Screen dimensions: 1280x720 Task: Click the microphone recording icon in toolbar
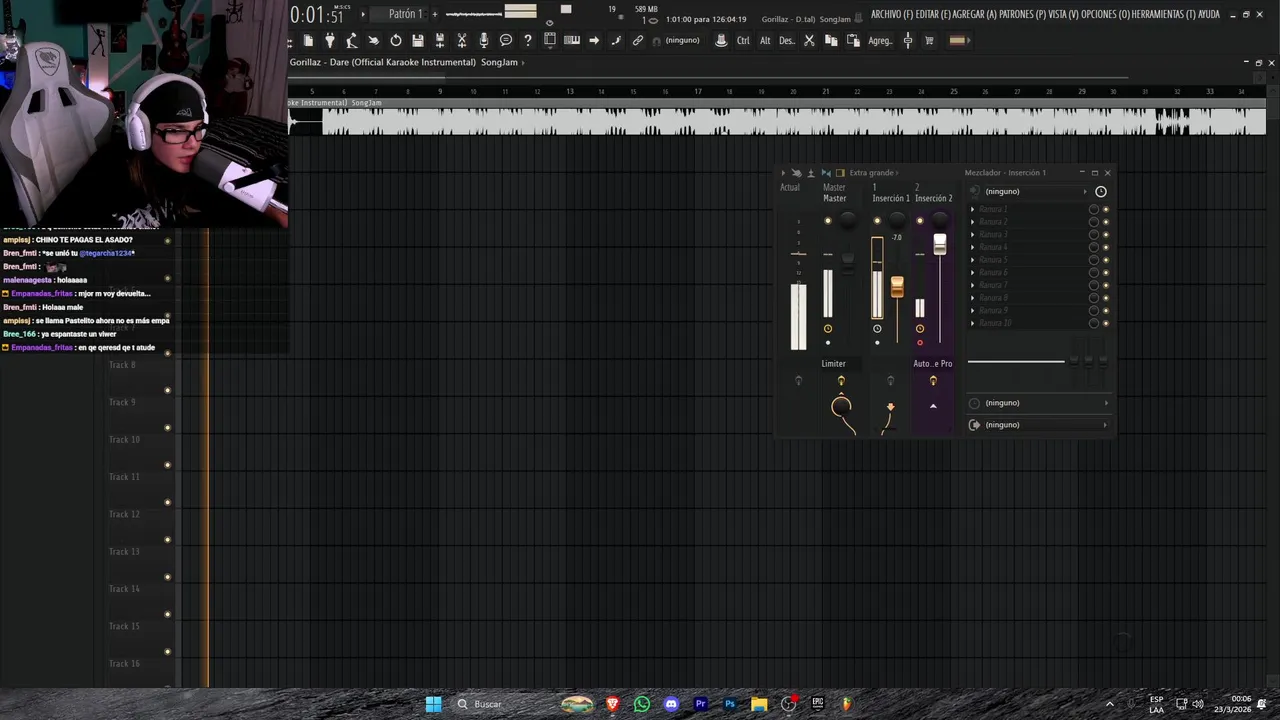(x=484, y=40)
